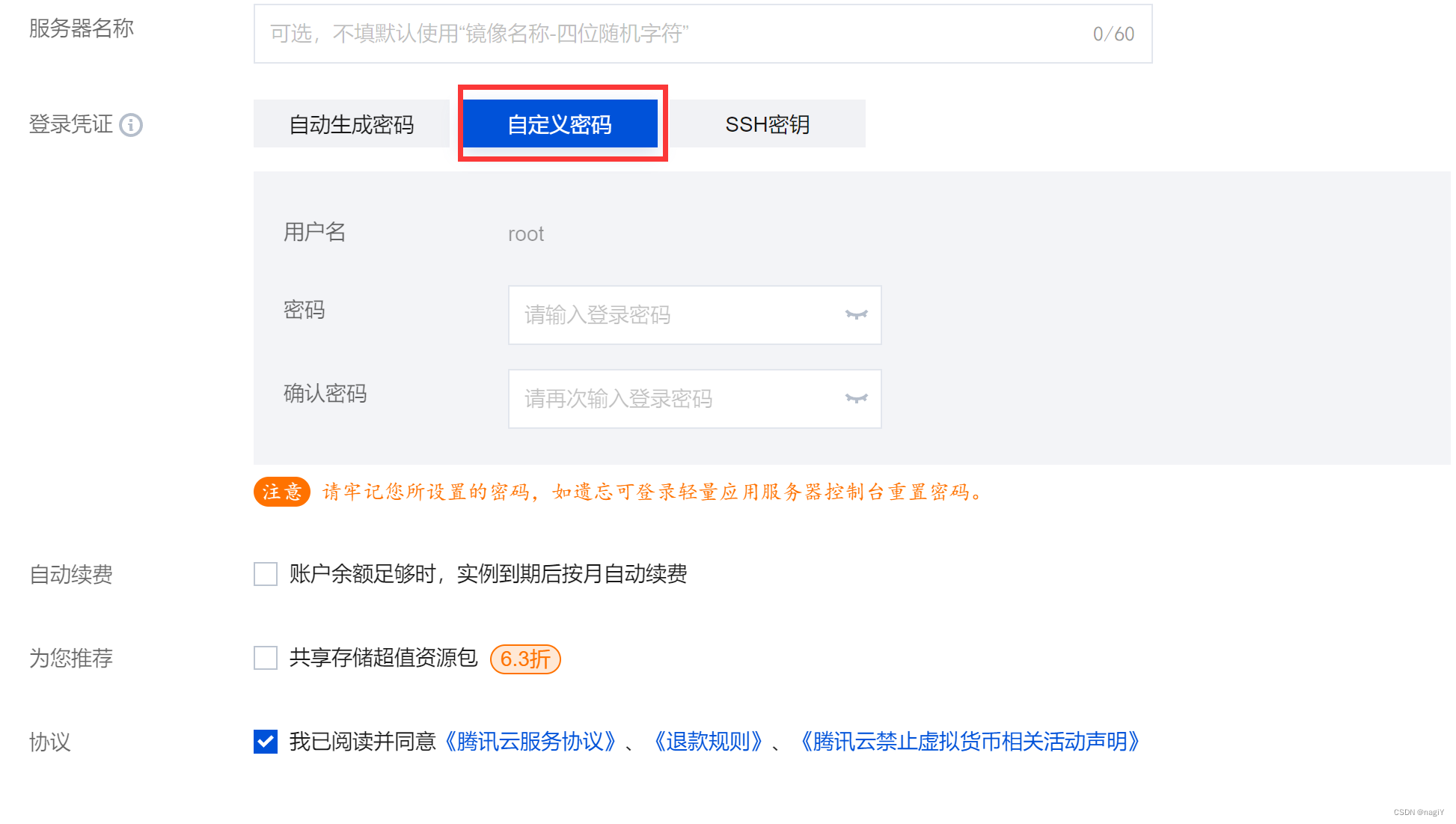Open the 《退款规则》 link
This screenshot has height=824, width=1456.
pyautogui.click(x=709, y=742)
